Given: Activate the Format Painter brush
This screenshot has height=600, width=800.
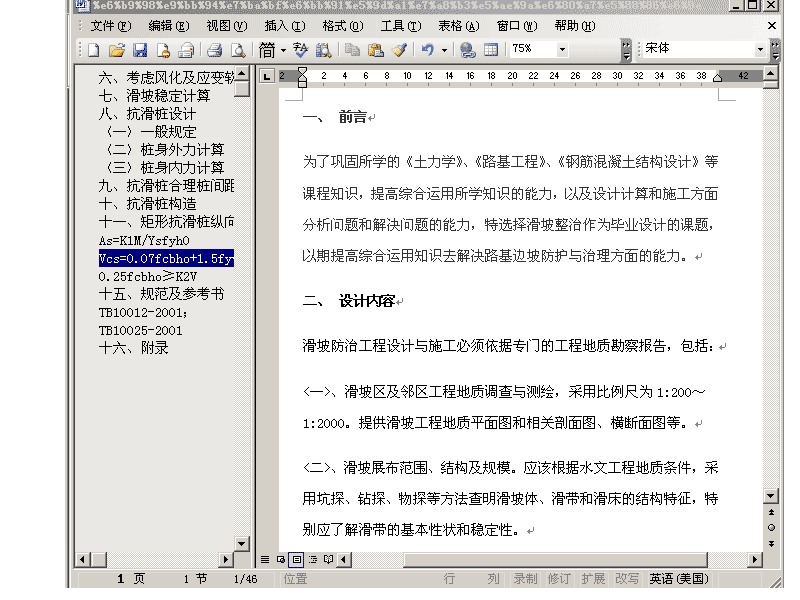Looking at the screenshot, I should click(399, 50).
